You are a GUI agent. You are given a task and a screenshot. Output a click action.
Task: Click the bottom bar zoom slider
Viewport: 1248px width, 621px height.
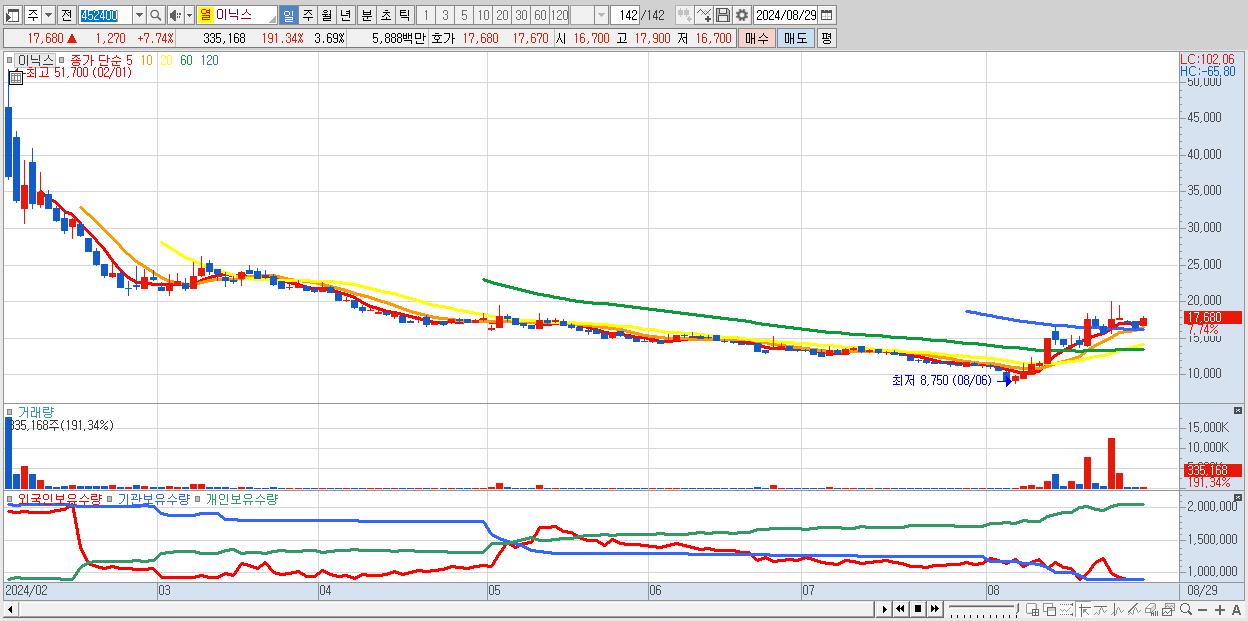[983, 609]
